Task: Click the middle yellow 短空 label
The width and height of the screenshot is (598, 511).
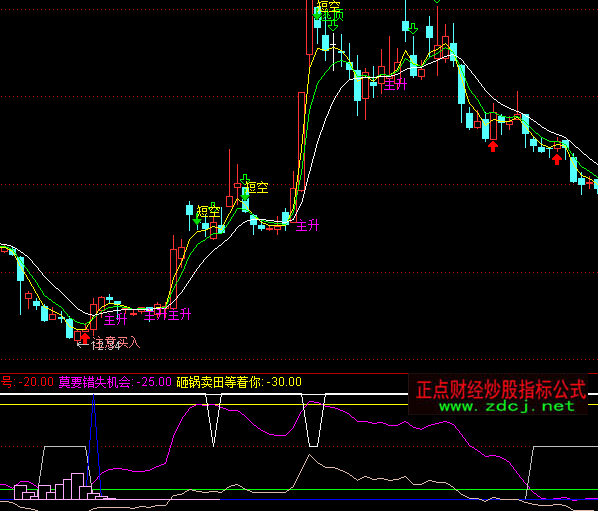Action: (x=257, y=187)
